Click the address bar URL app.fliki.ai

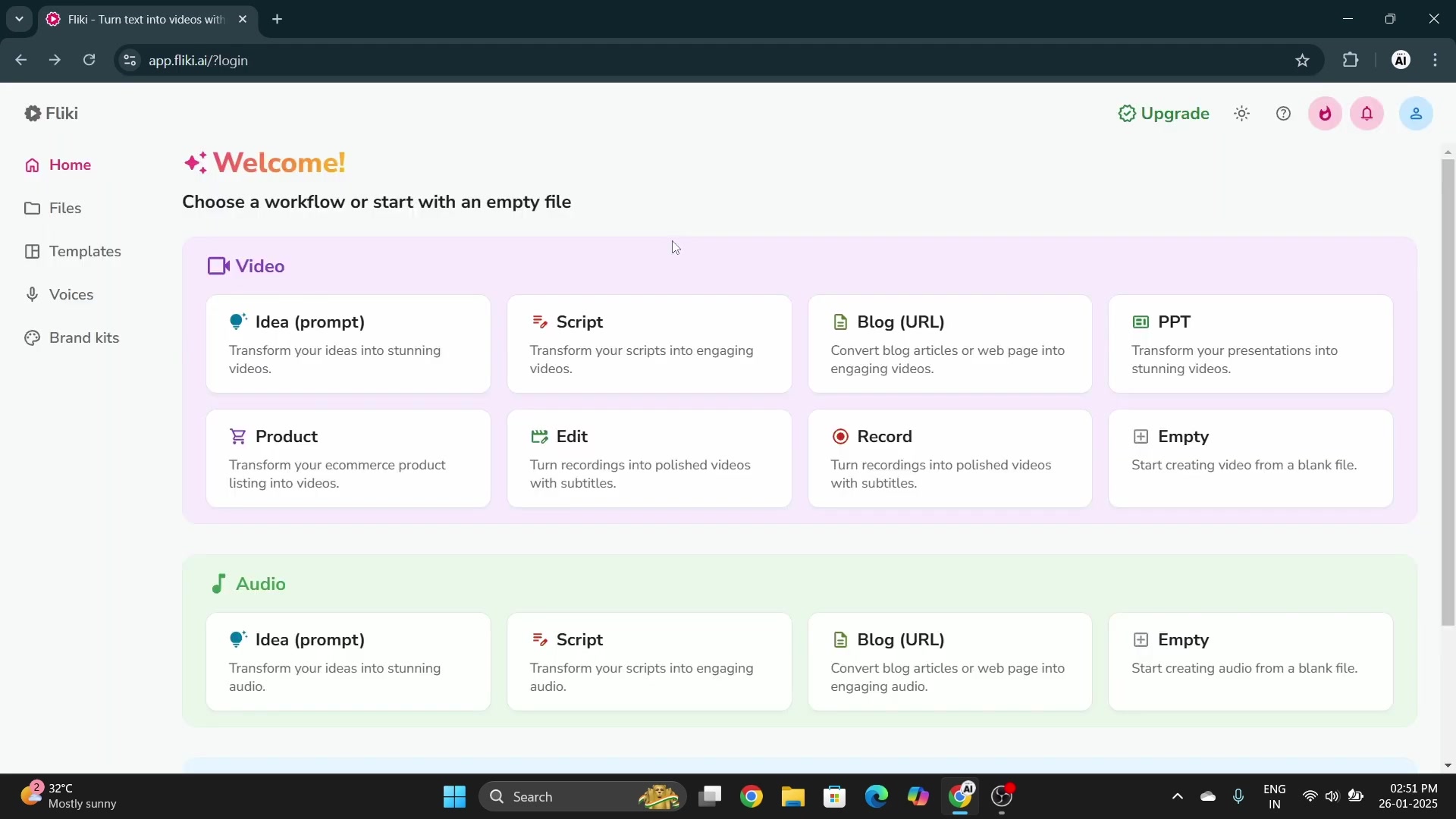pyautogui.click(x=198, y=61)
